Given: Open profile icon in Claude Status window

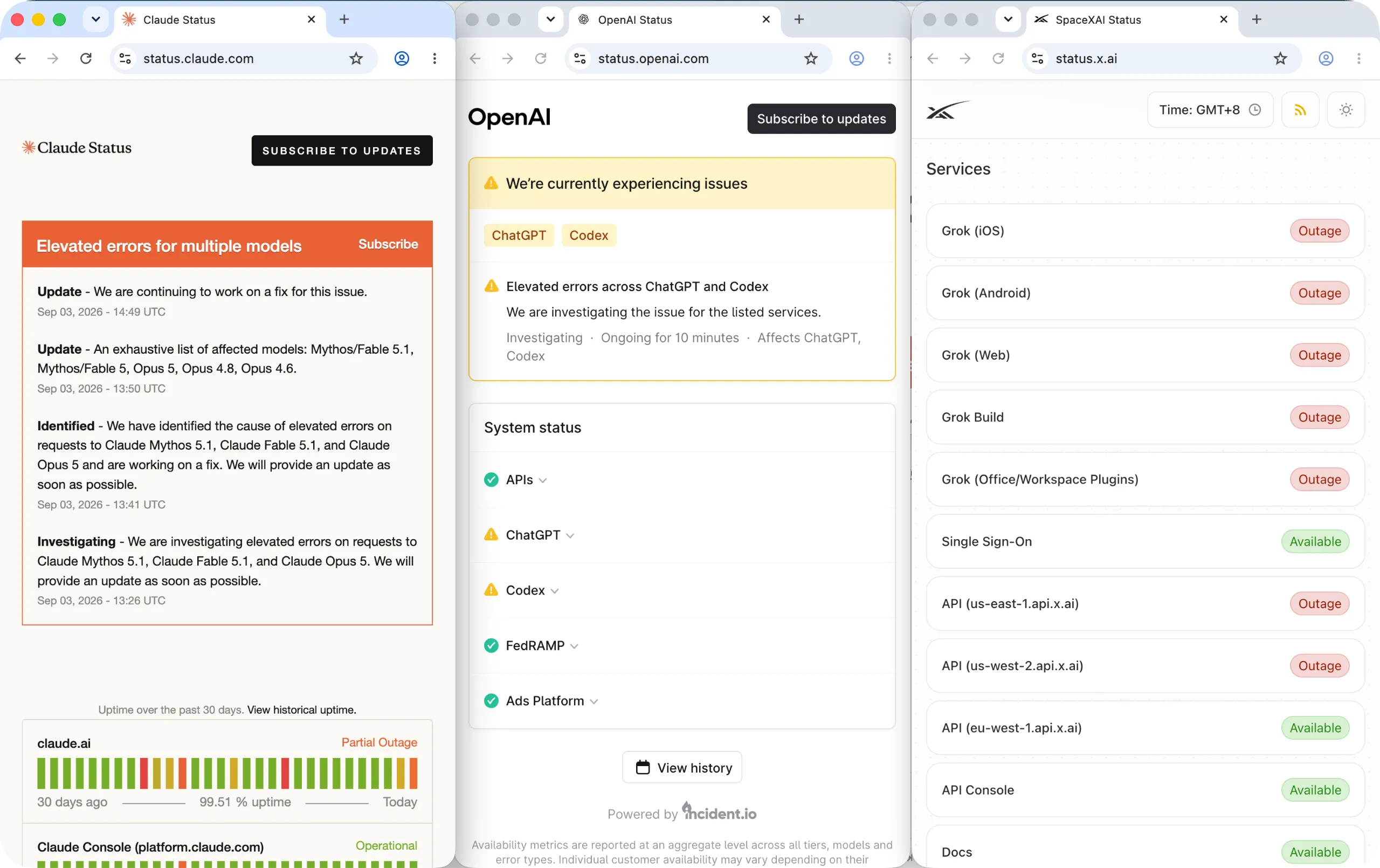Looking at the screenshot, I should (x=402, y=58).
